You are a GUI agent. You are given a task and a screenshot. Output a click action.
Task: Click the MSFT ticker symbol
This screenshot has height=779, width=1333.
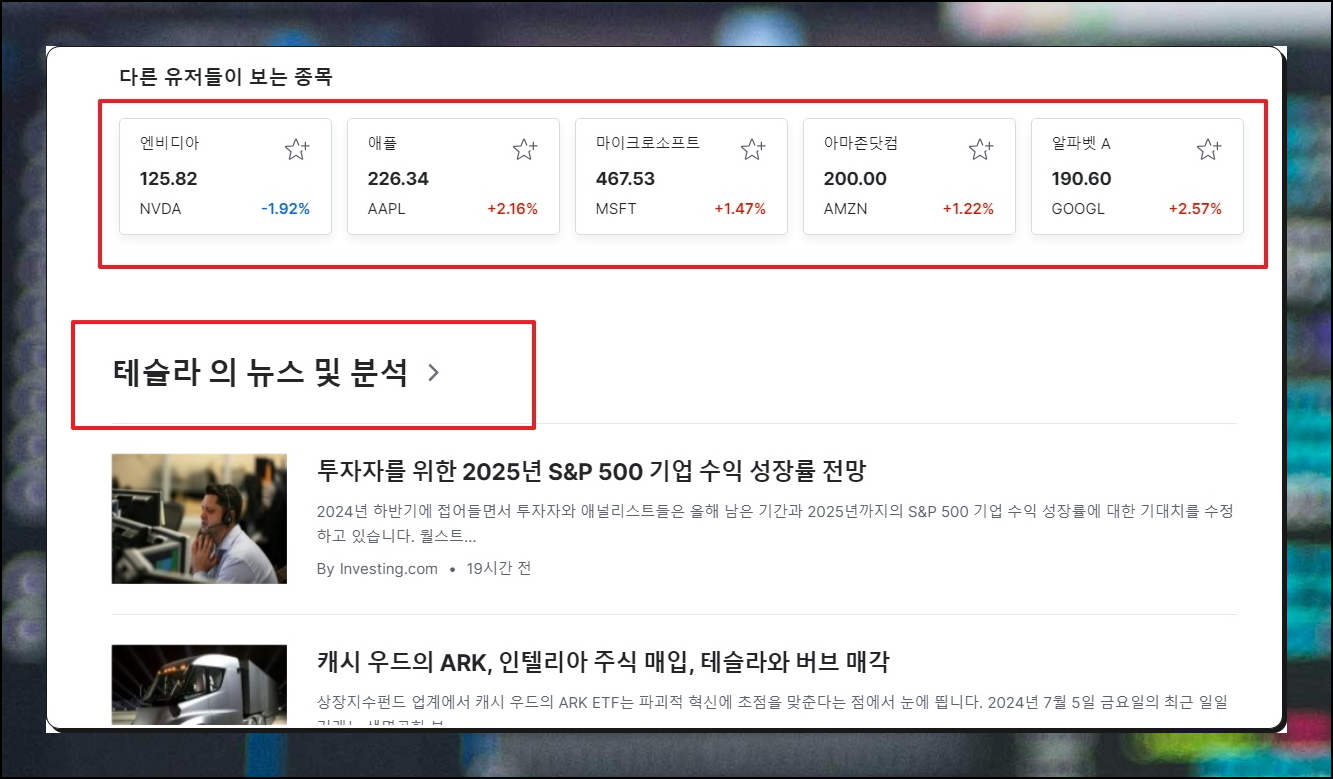(616, 209)
